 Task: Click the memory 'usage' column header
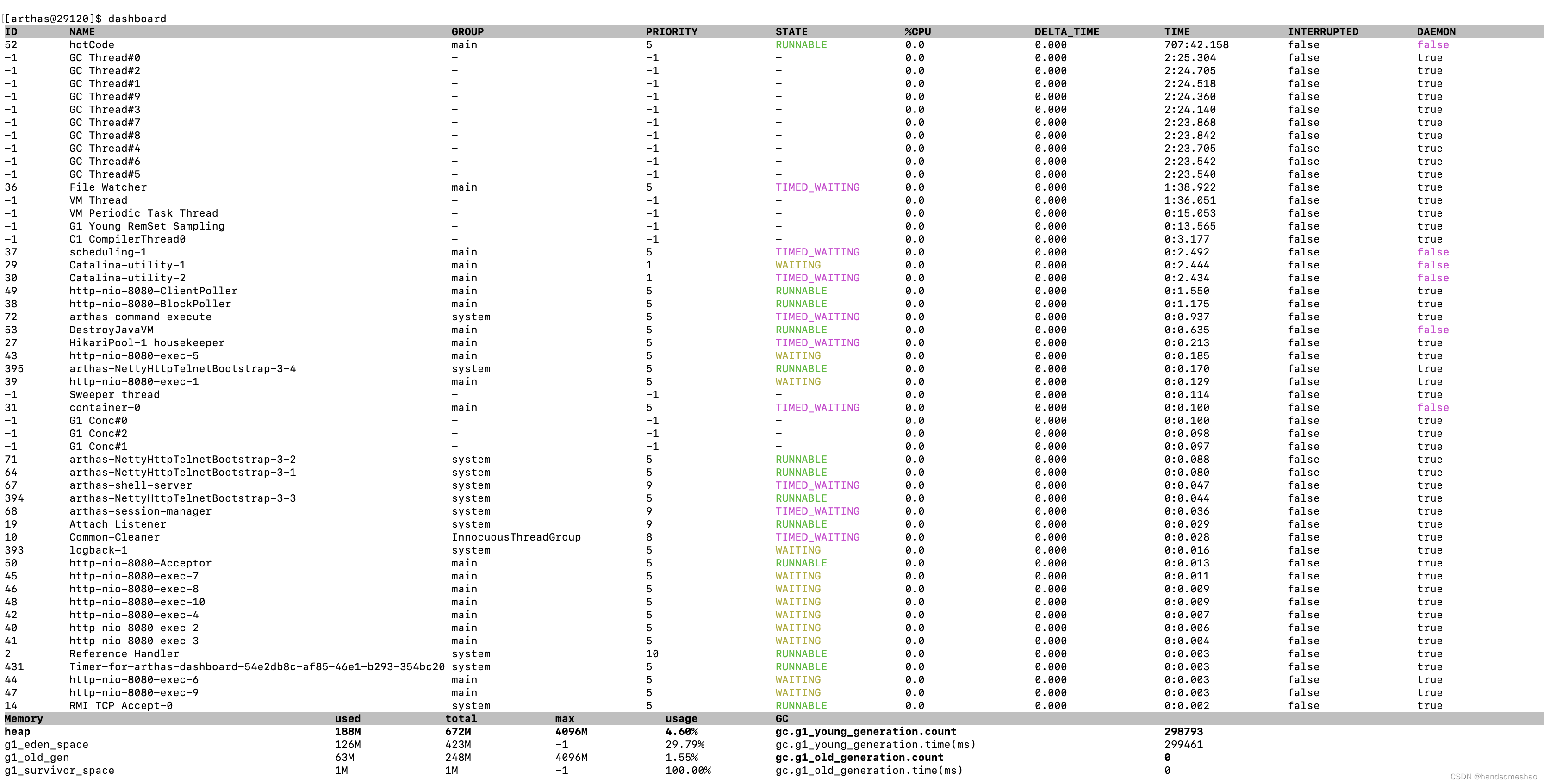(x=681, y=719)
